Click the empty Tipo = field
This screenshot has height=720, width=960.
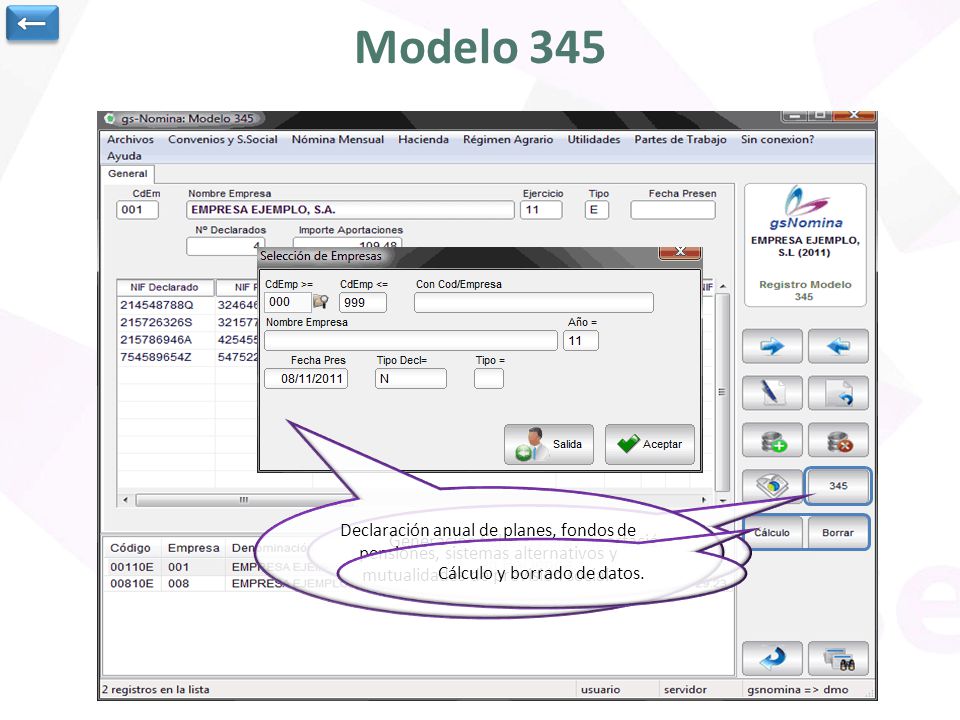pos(489,378)
